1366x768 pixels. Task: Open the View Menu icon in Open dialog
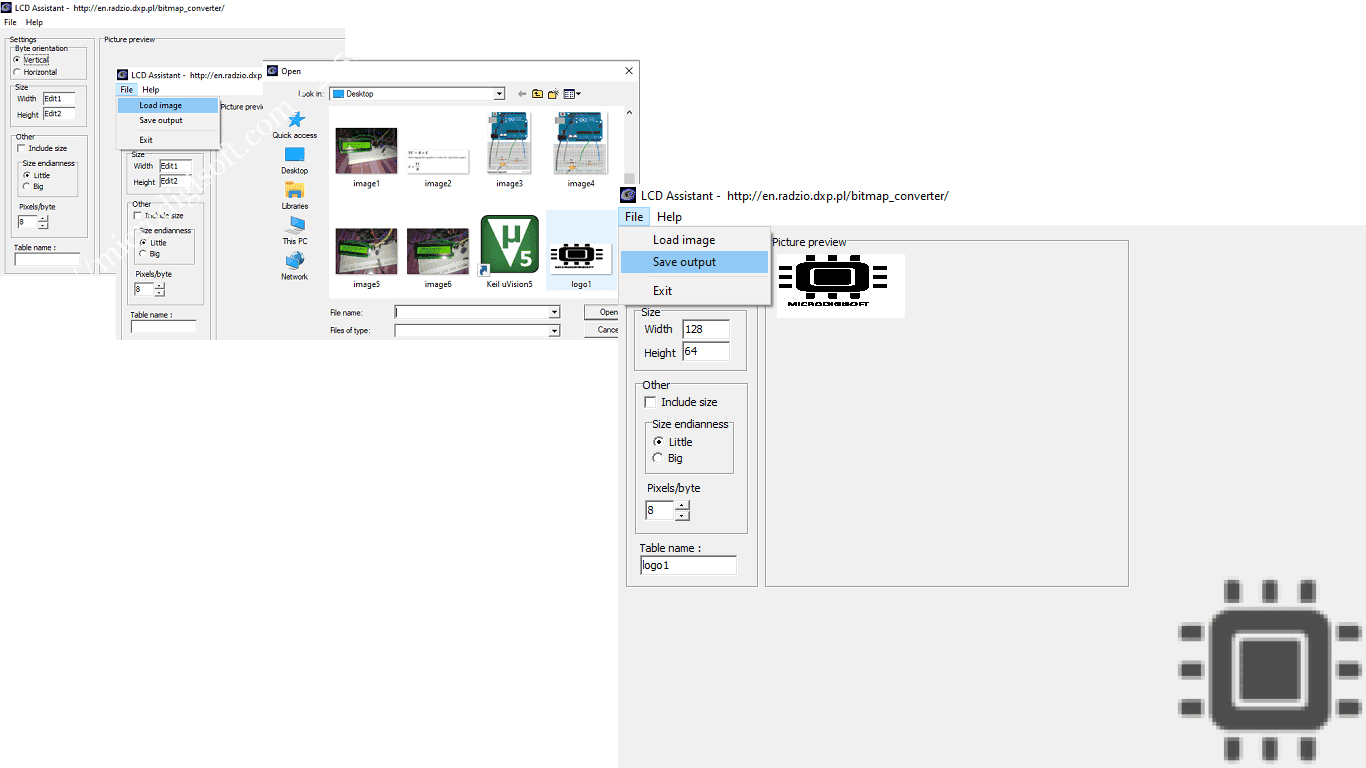569,93
